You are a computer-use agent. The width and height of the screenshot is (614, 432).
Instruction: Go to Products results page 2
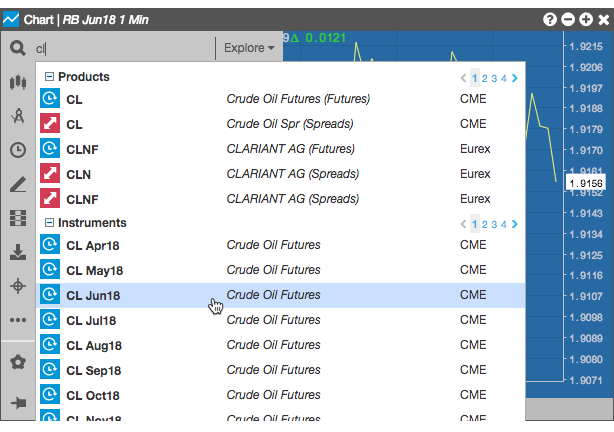484,78
